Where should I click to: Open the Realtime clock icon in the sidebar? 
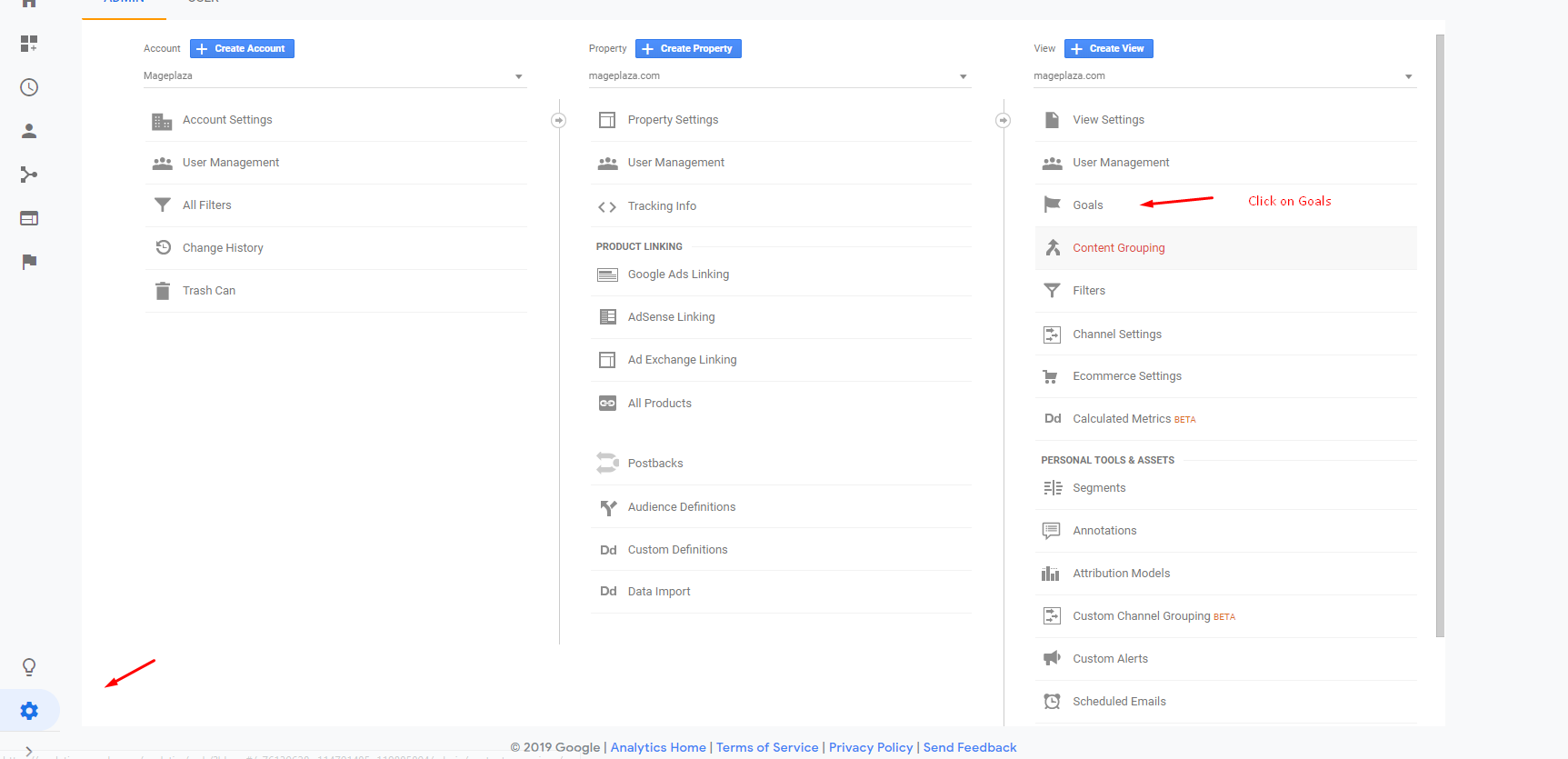click(x=29, y=87)
